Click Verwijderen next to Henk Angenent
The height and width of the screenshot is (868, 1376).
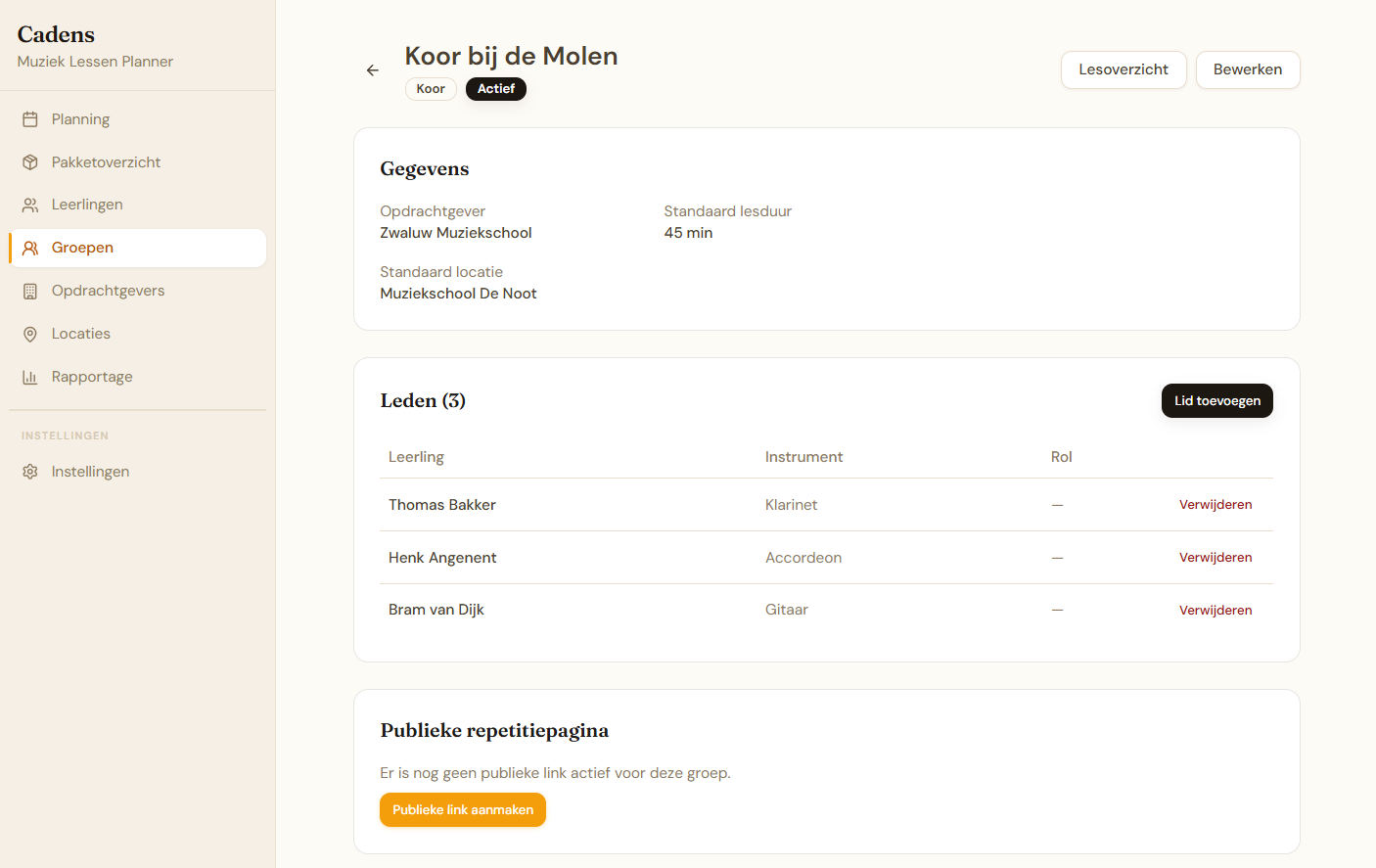1215,557
